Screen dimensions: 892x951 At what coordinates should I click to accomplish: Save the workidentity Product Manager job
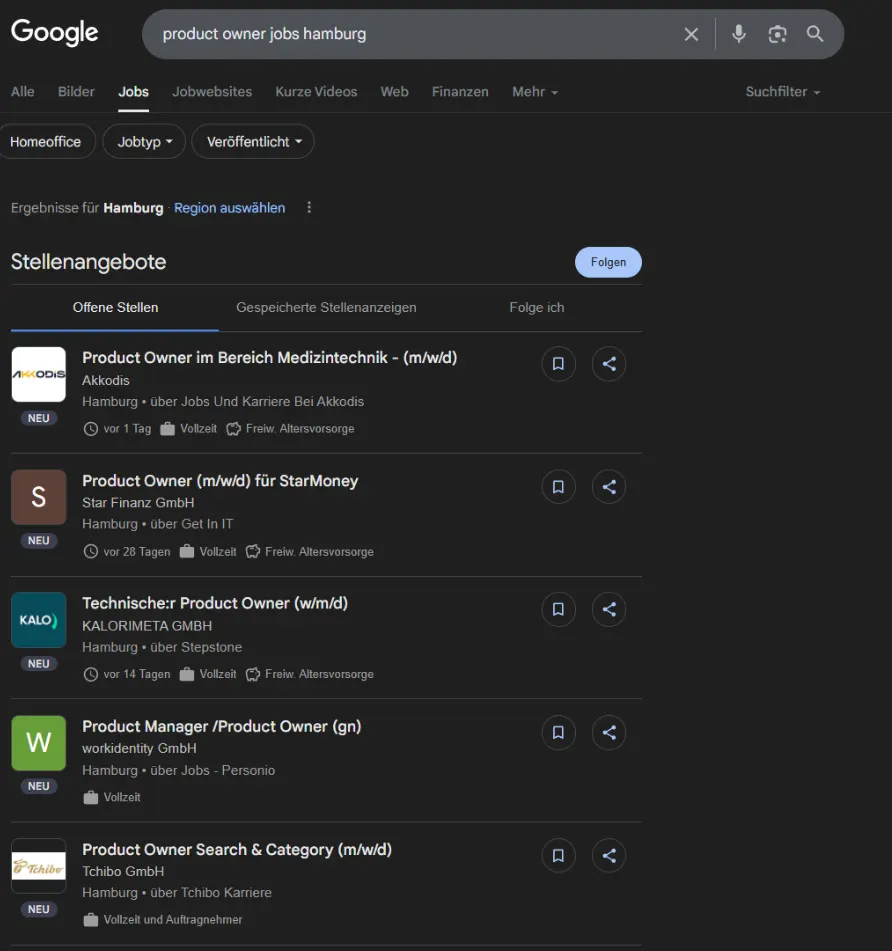pyautogui.click(x=558, y=733)
